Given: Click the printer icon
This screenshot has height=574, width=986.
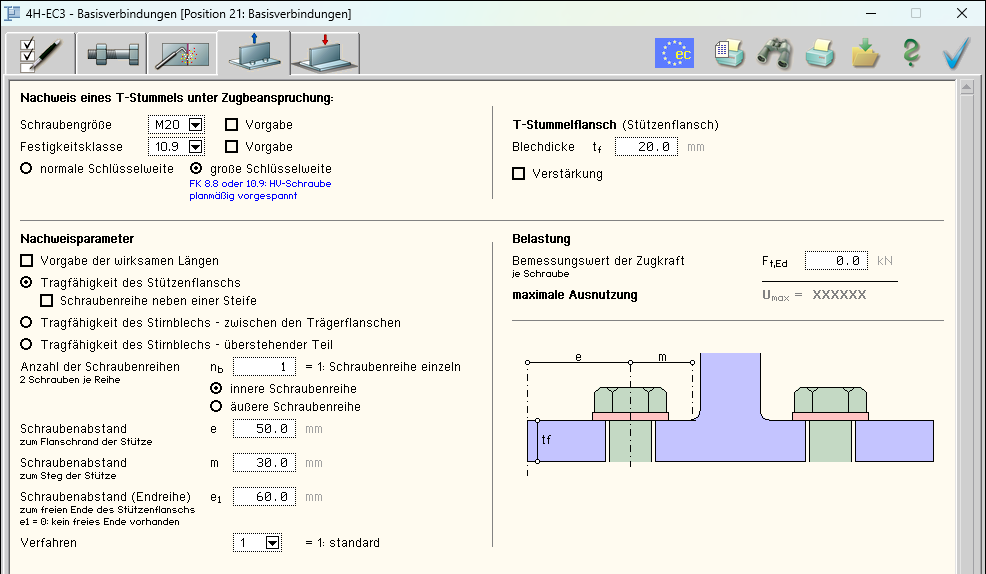Looking at the screenshot, I should click(820, 53).
